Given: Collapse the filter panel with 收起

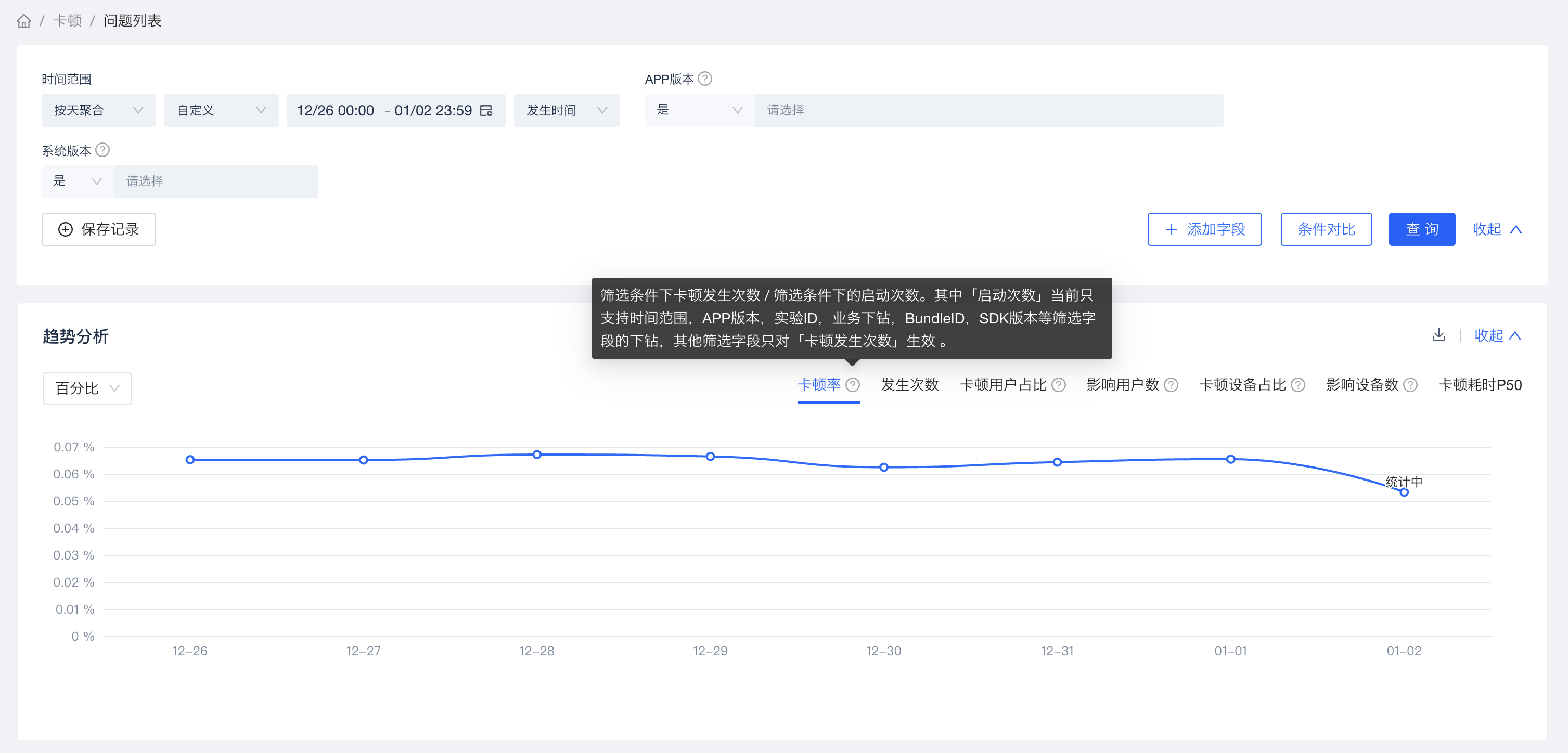Looking at the screenshot, I should (1497, 229).
